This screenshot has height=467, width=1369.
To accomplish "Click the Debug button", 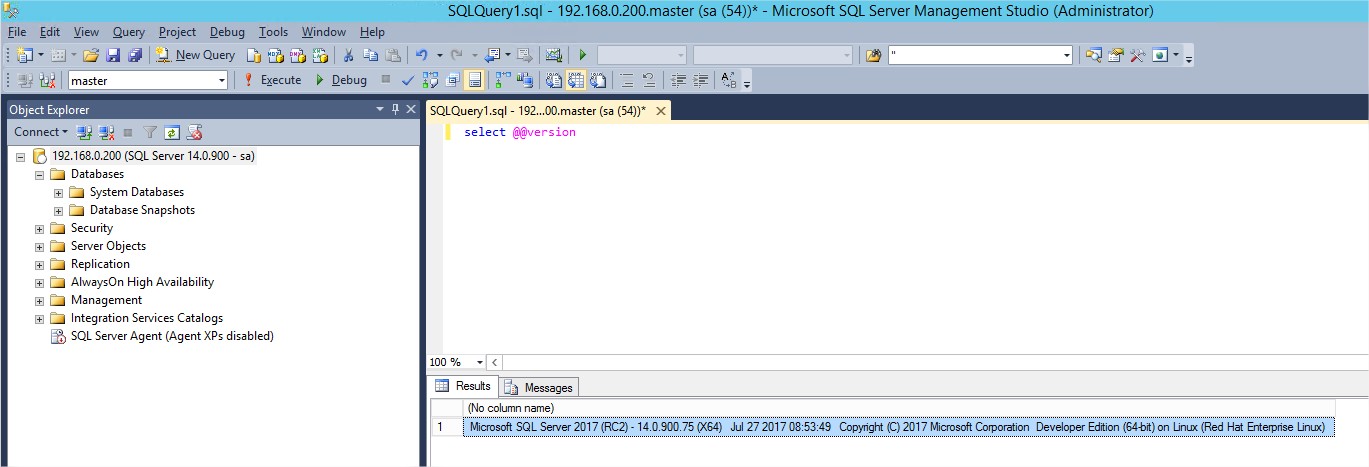I will 342,80.
